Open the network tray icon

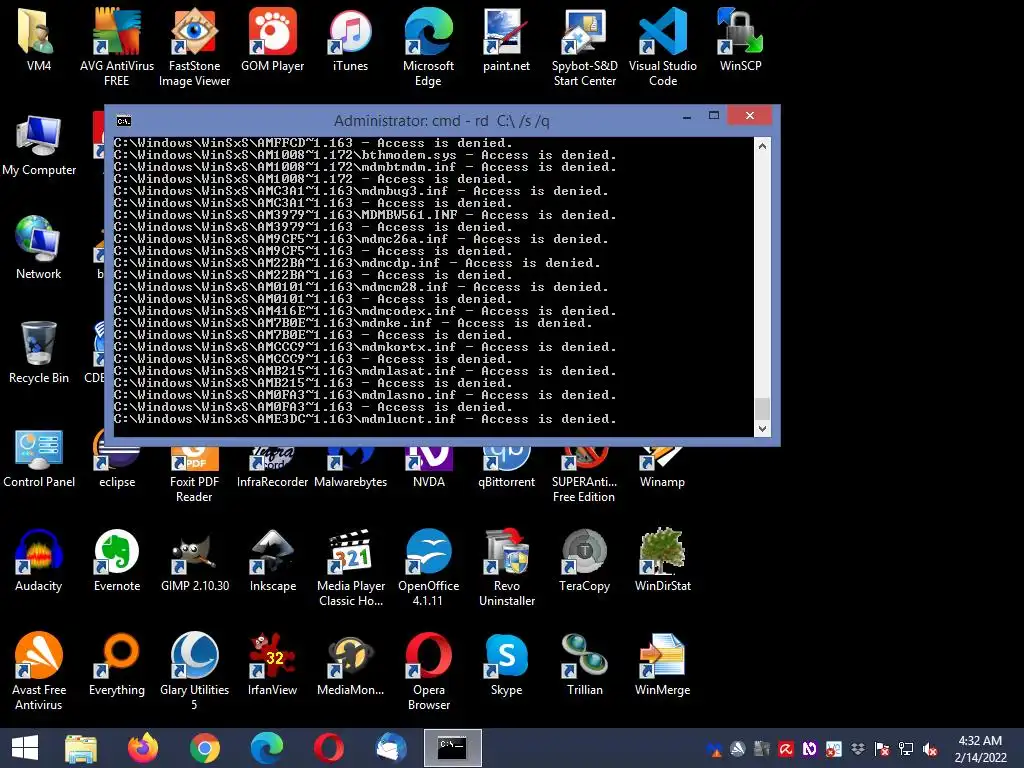click(906, 749)
